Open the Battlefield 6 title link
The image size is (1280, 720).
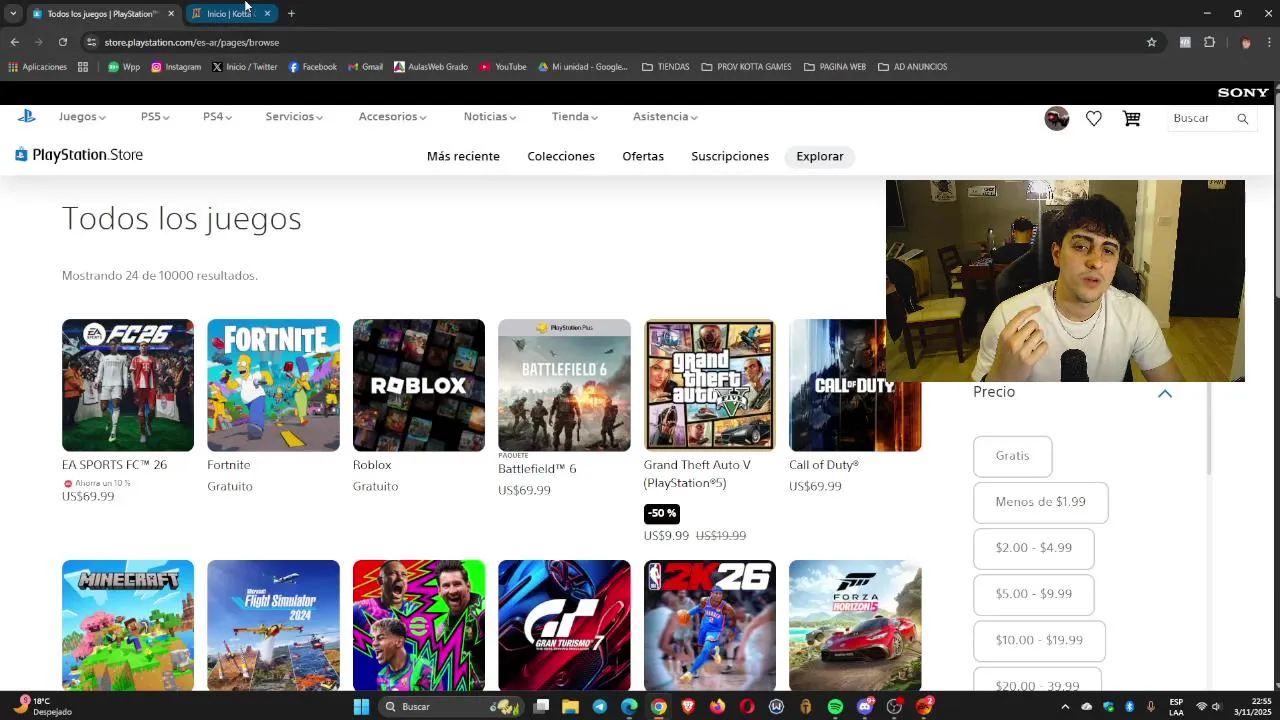point(537,469)
